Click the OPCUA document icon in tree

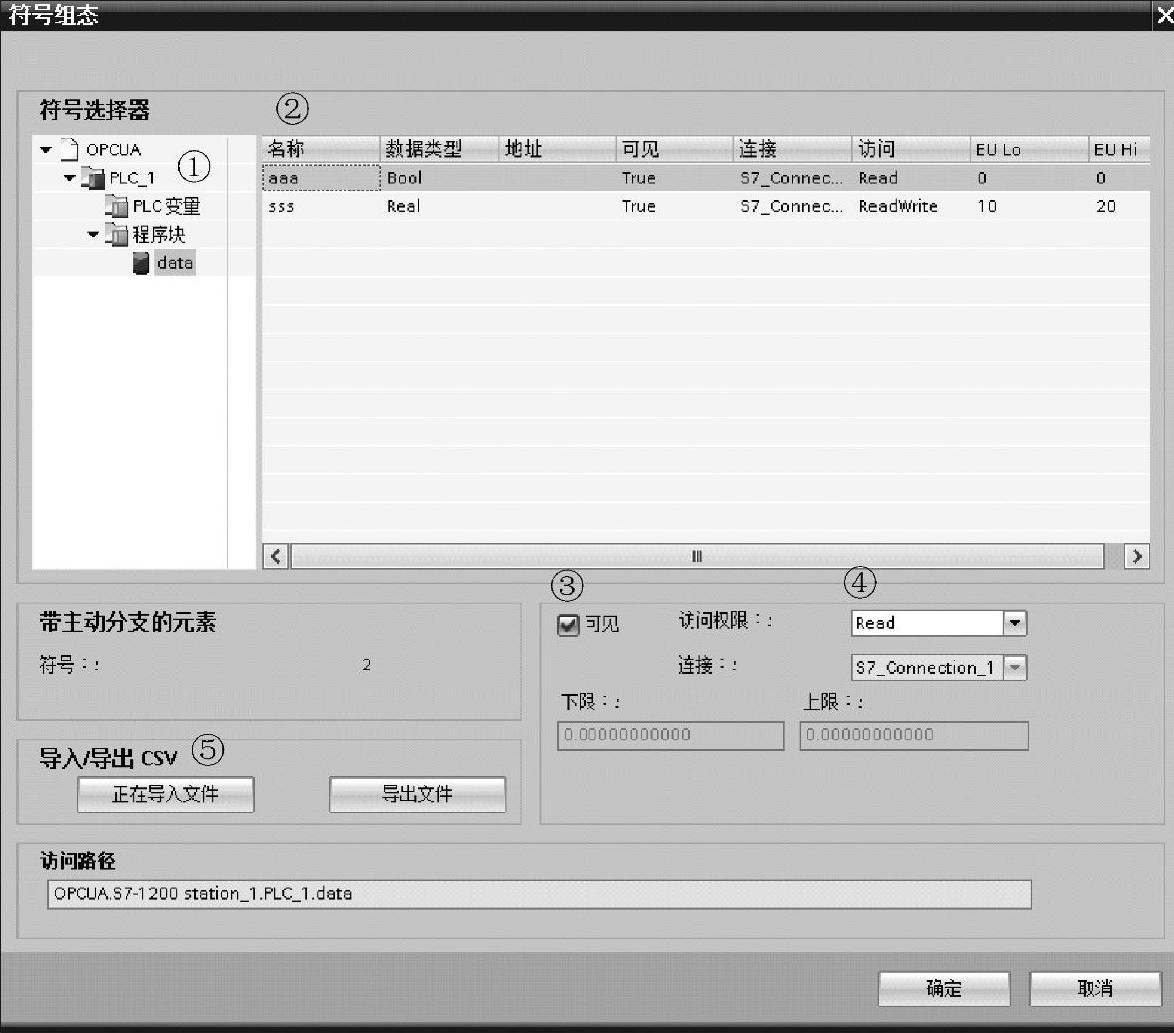[70, 149]
